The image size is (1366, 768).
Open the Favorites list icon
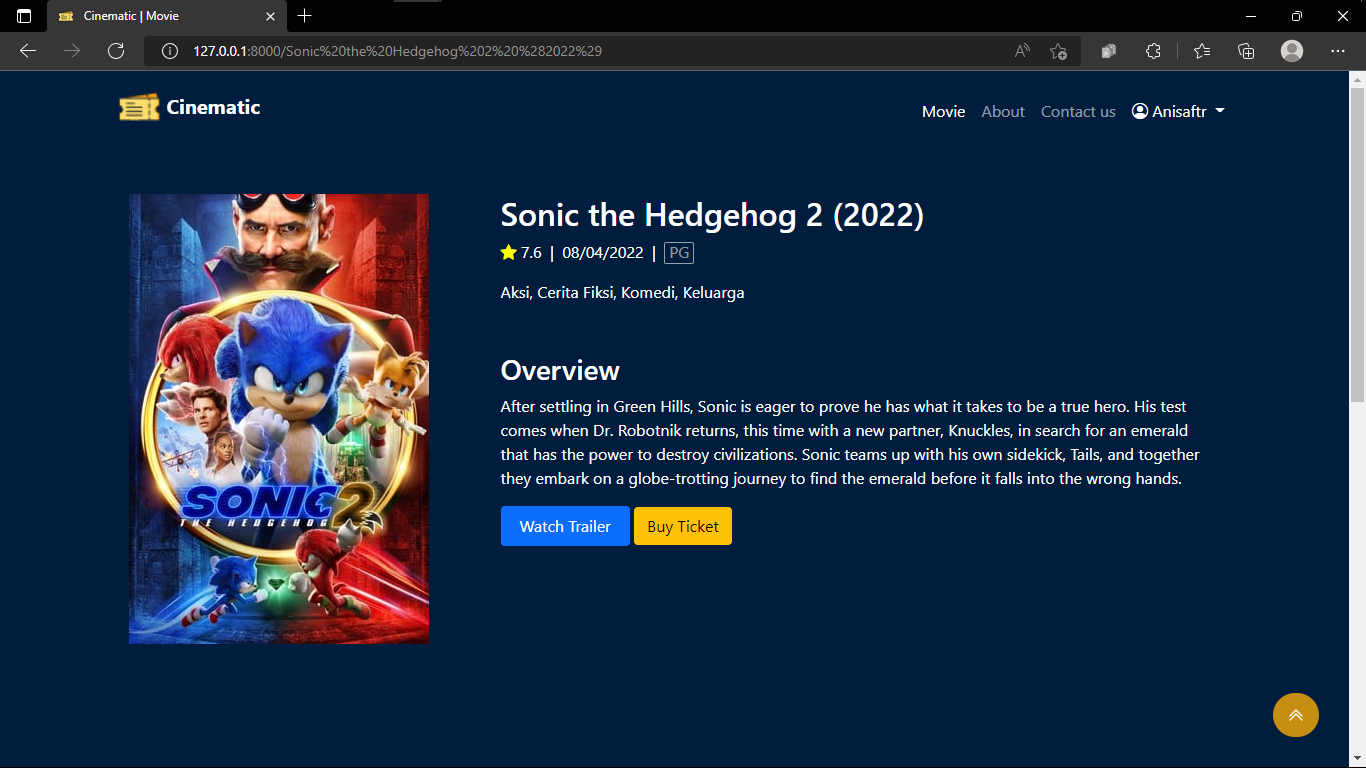pyautogui.click(x=1202, y=51)
